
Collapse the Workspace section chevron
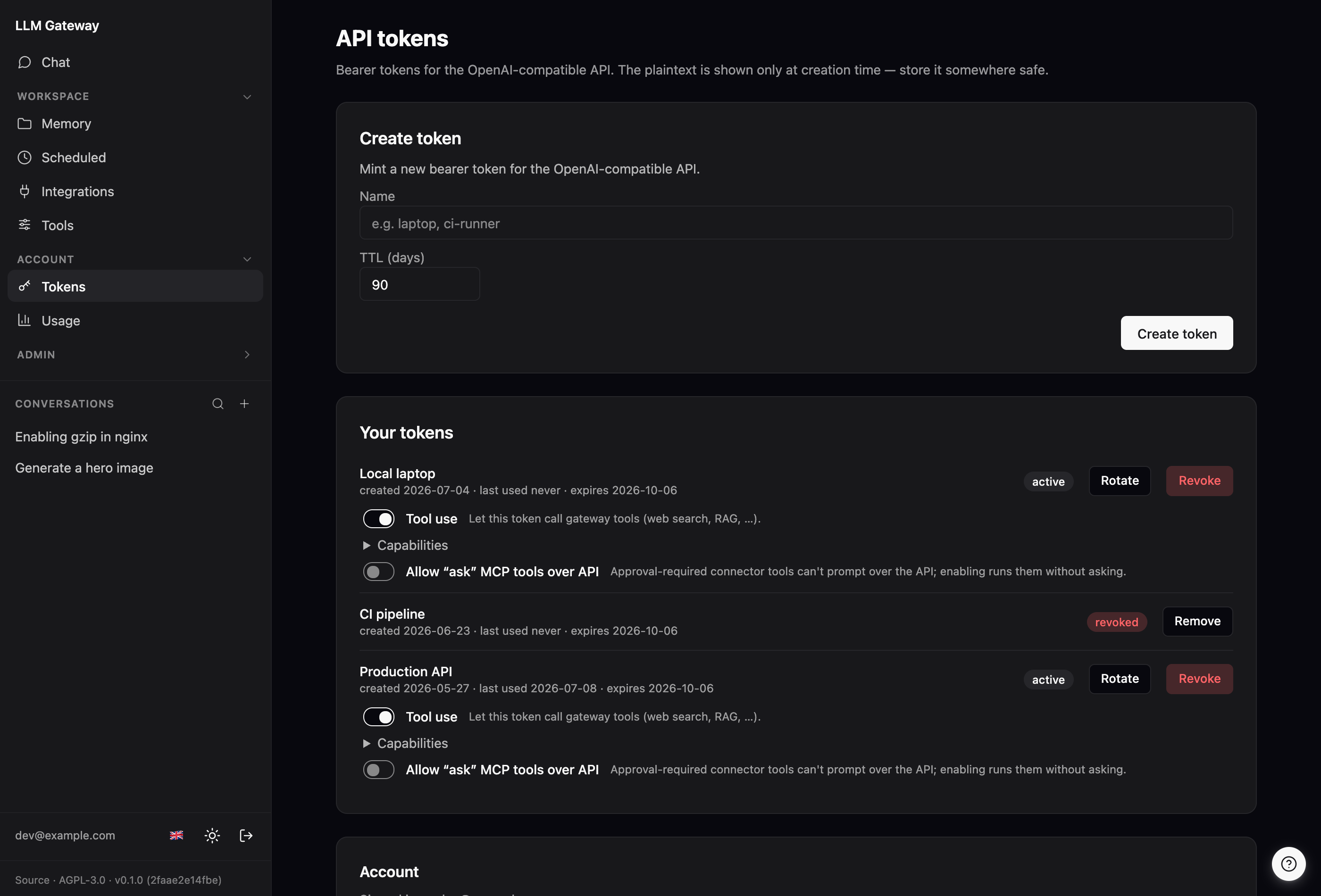(247, 97)
